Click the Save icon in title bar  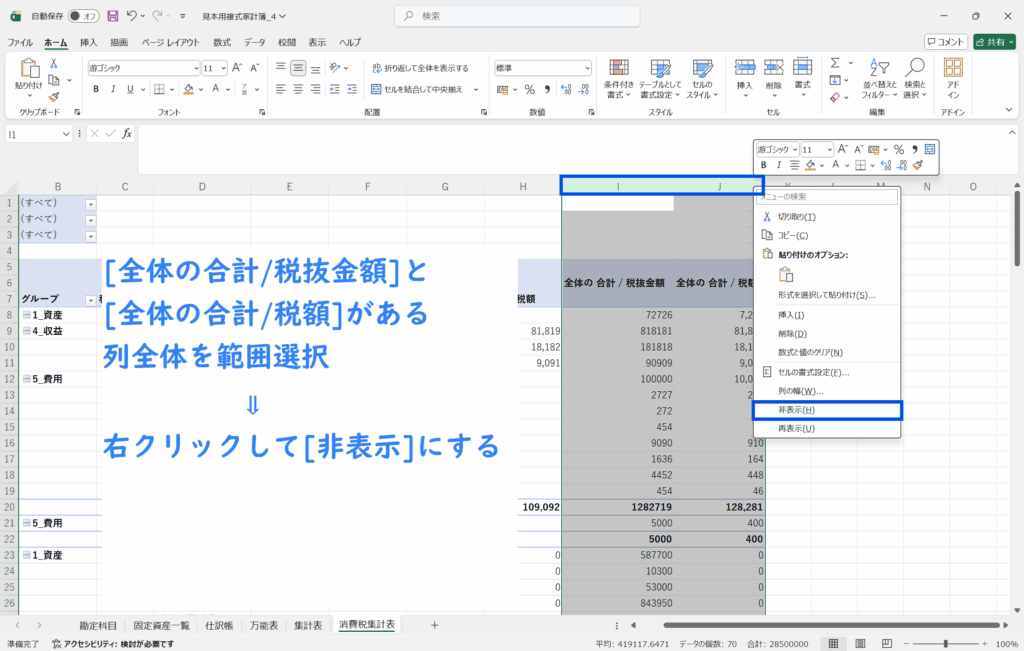(112, 16)
